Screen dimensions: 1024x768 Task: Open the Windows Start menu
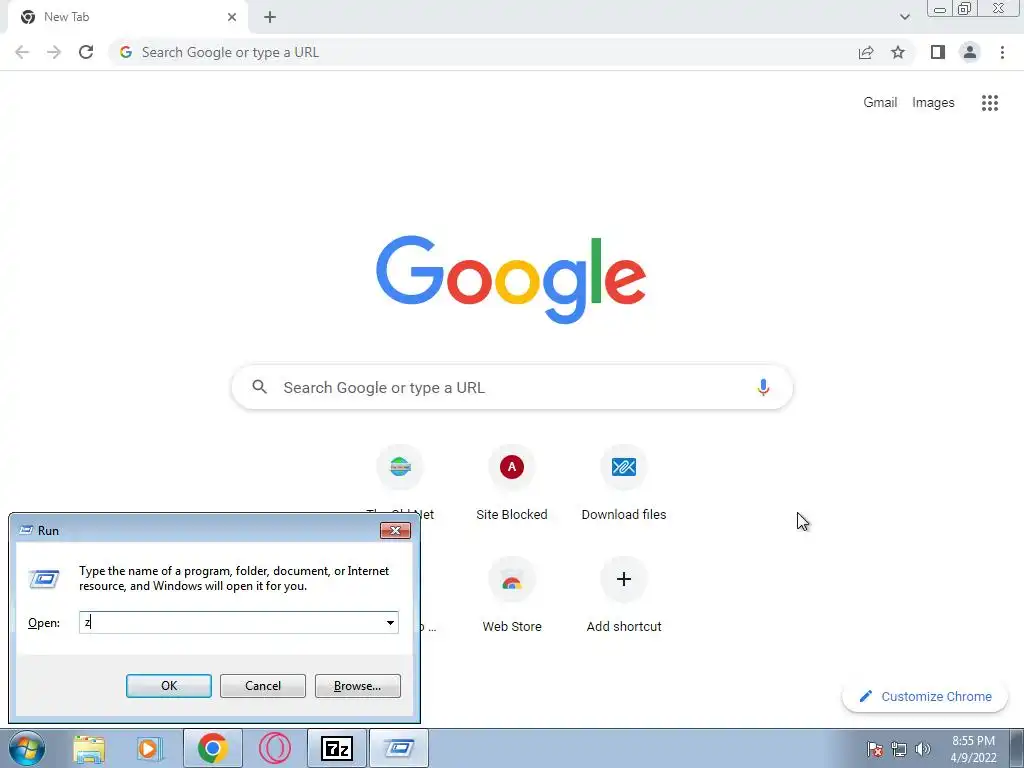click(x=27, y=748)
